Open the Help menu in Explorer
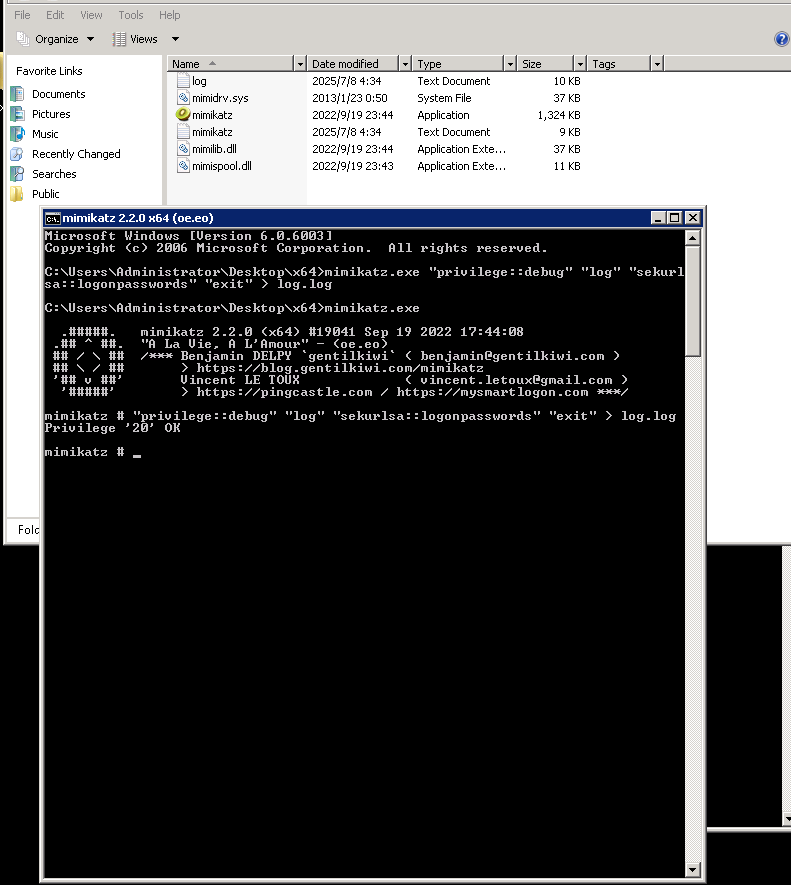Image resolution: width=791 pixels, height=885 pixels. point(169,15)
